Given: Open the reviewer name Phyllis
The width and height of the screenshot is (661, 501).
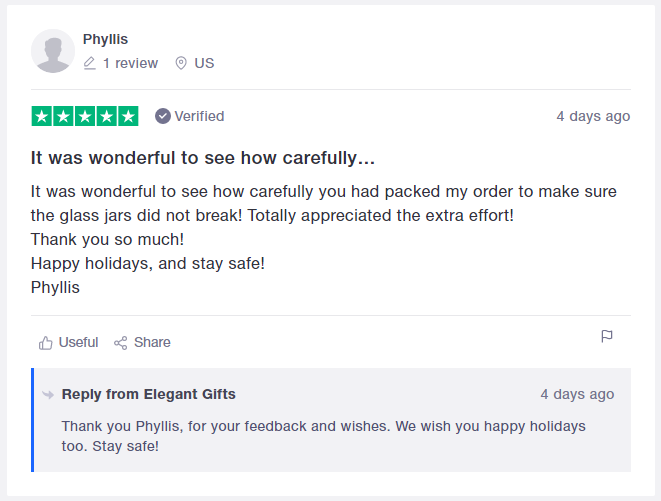Looking at the screenshot, I should click(x=105, y=39).
